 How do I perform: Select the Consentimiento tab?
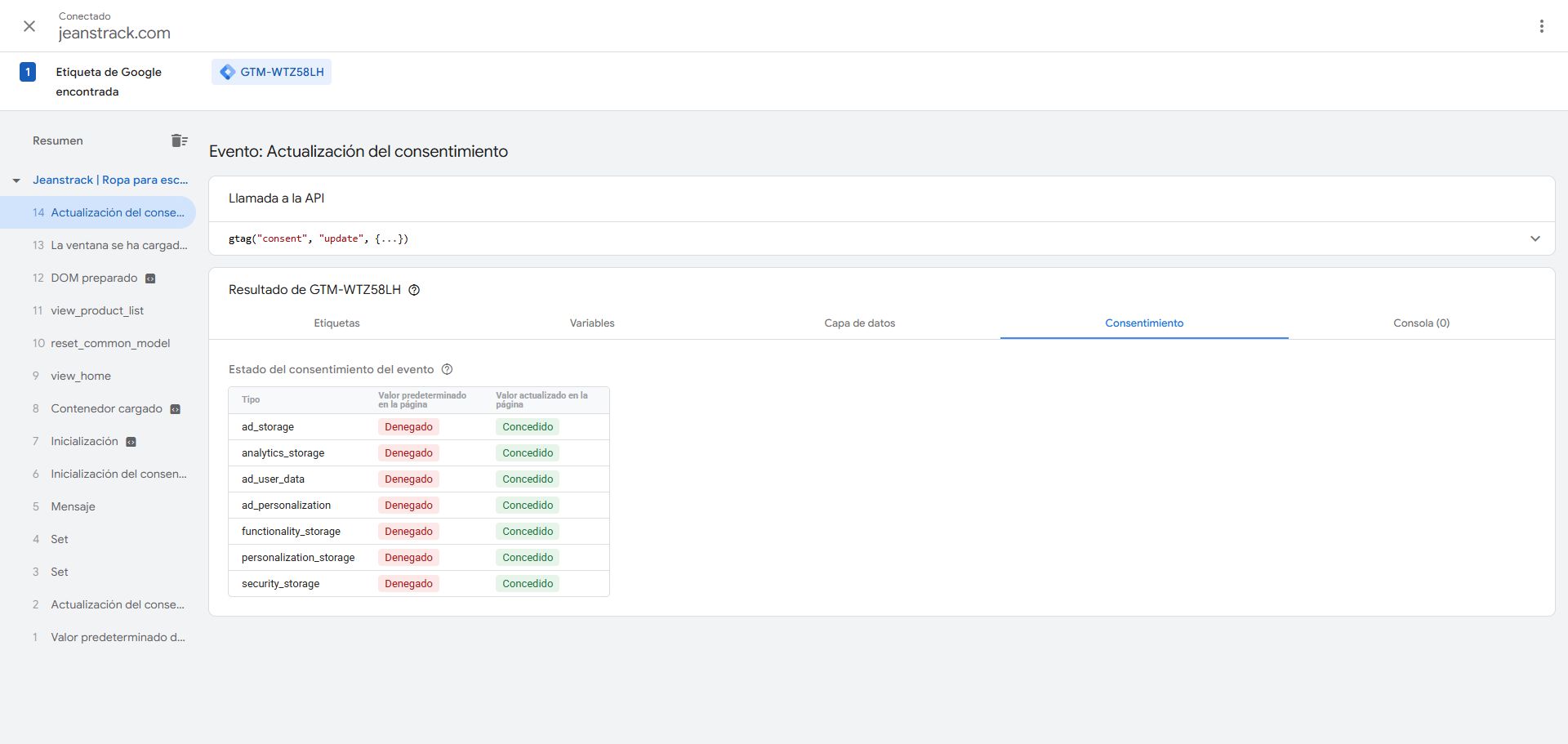1144,323
